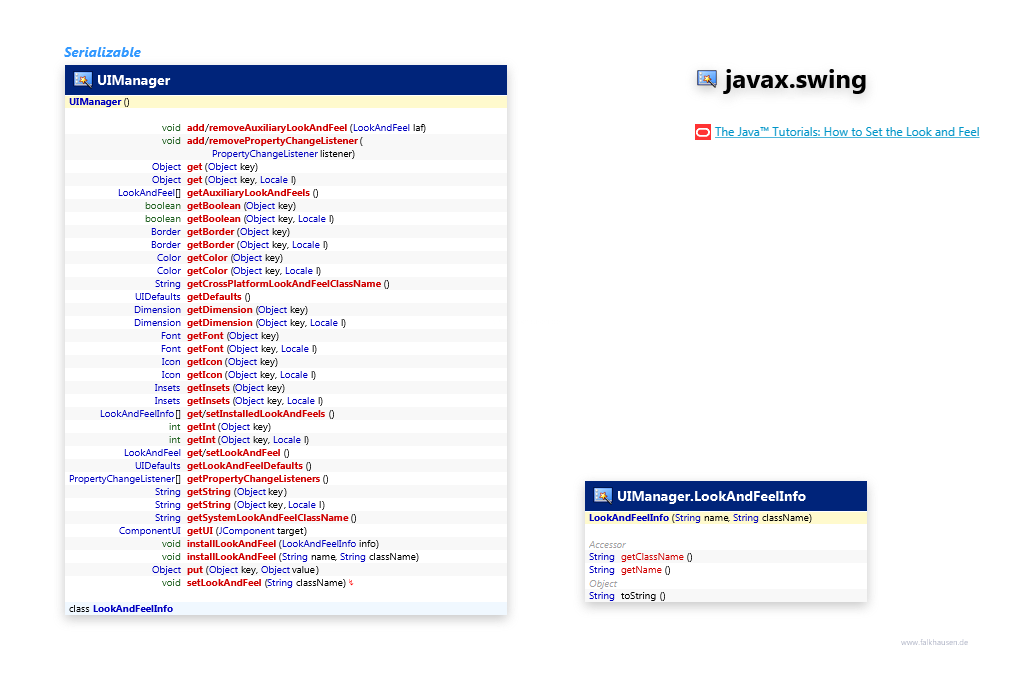Select the get/setLookAndFeel method
This screenshot has width=1026, height=688.
(234, 453)
